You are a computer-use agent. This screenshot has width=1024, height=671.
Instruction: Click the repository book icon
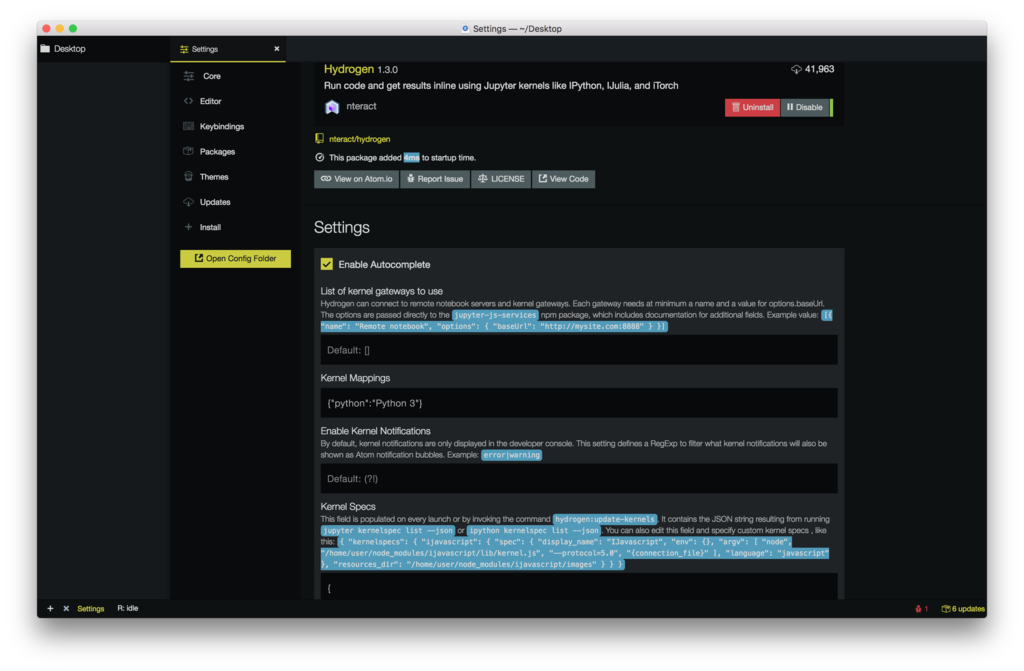(x=319, y=139)
